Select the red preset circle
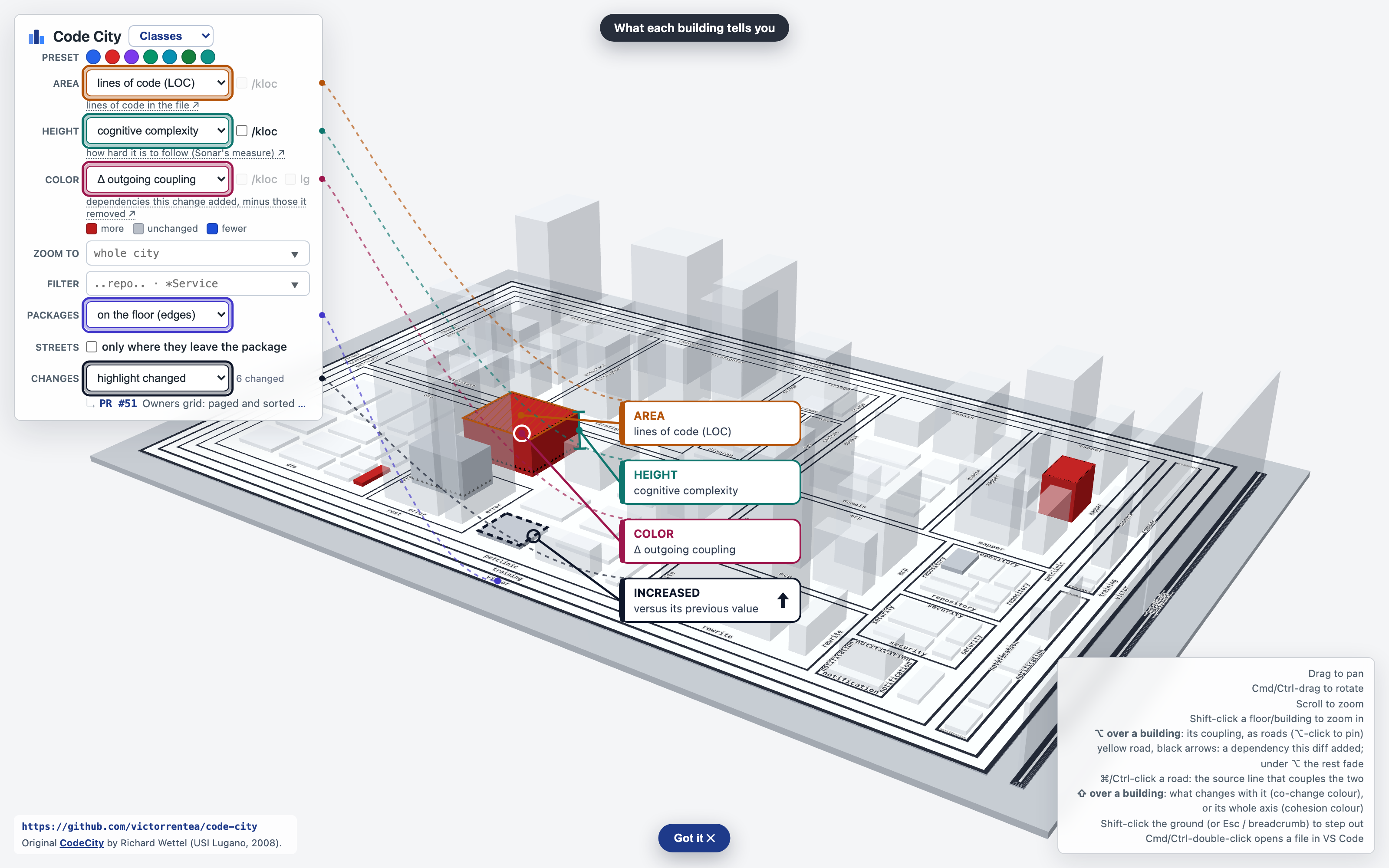Screen dimensions: 1389x868 pyautogui.click(x=112, y=57)
